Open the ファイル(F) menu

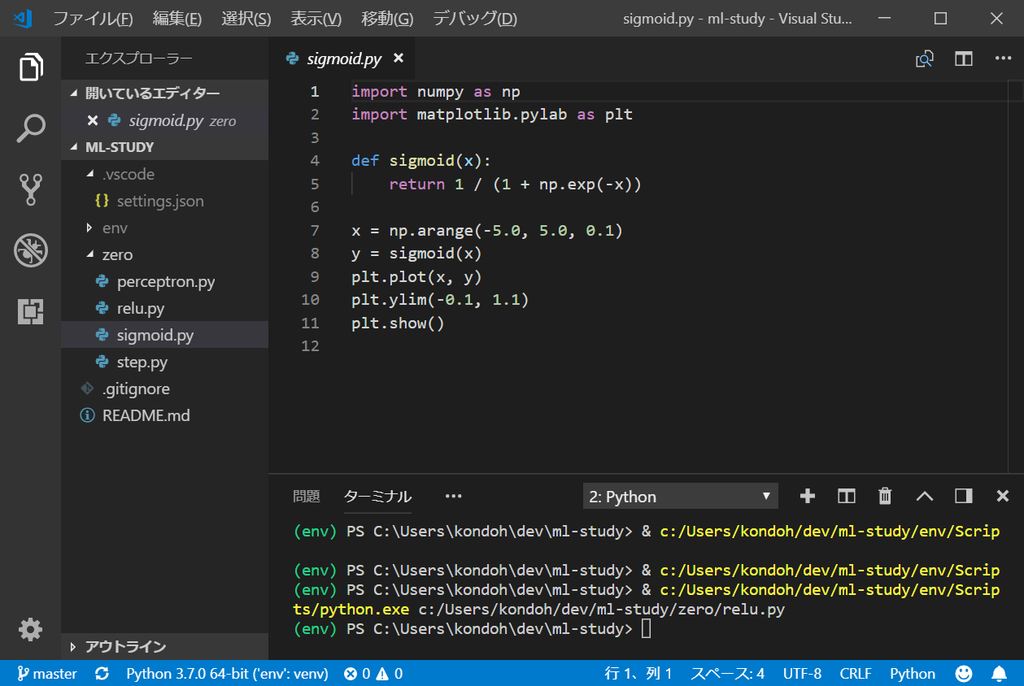93,18
